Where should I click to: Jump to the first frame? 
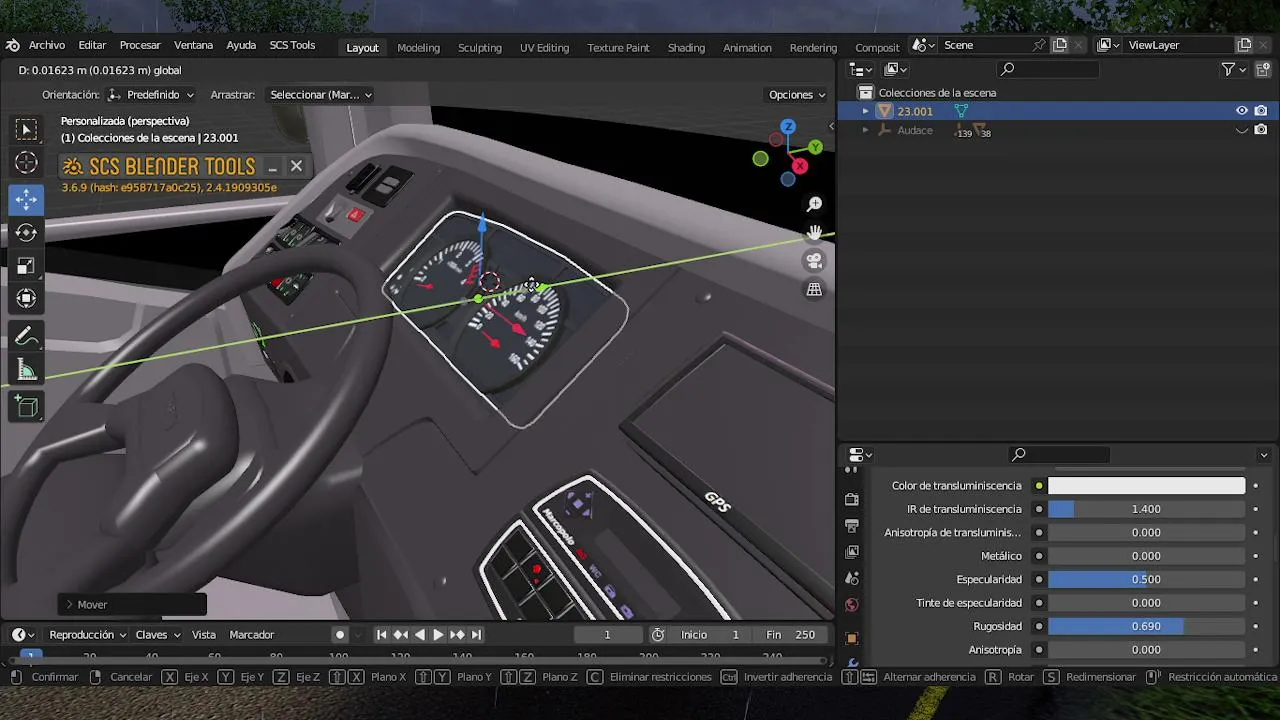point(381,635)
